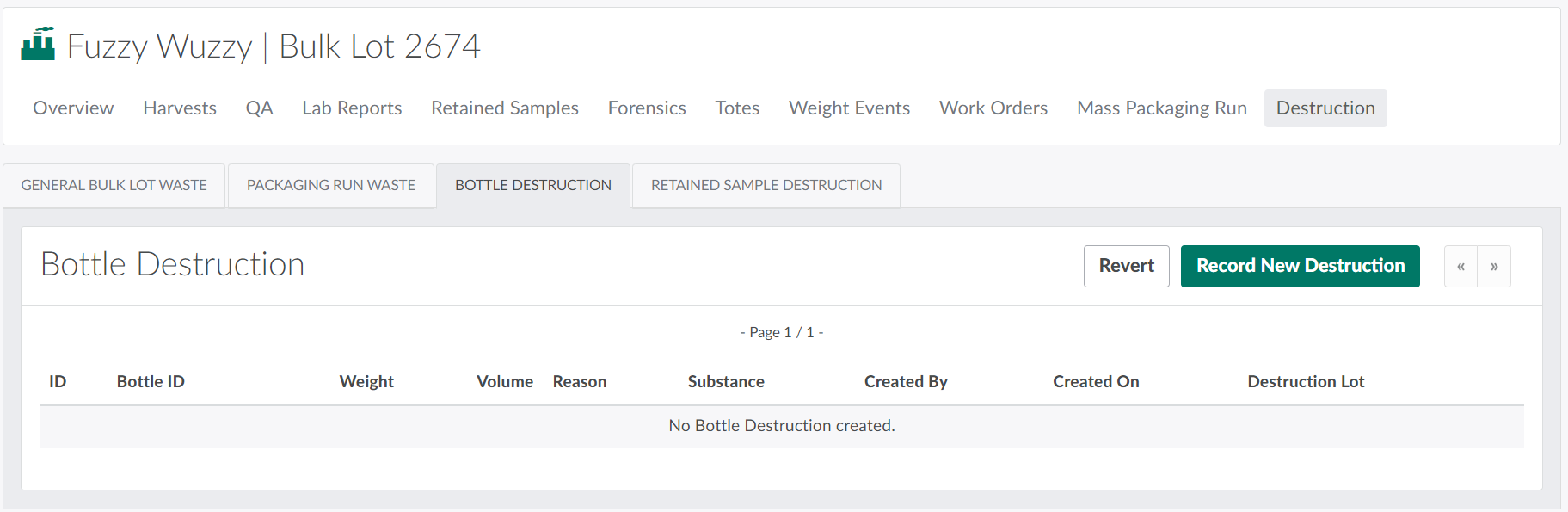Show Weight Events tab
Image resolution: width=1568 pixels, height=512 pixels.
(x=849, y=108)
